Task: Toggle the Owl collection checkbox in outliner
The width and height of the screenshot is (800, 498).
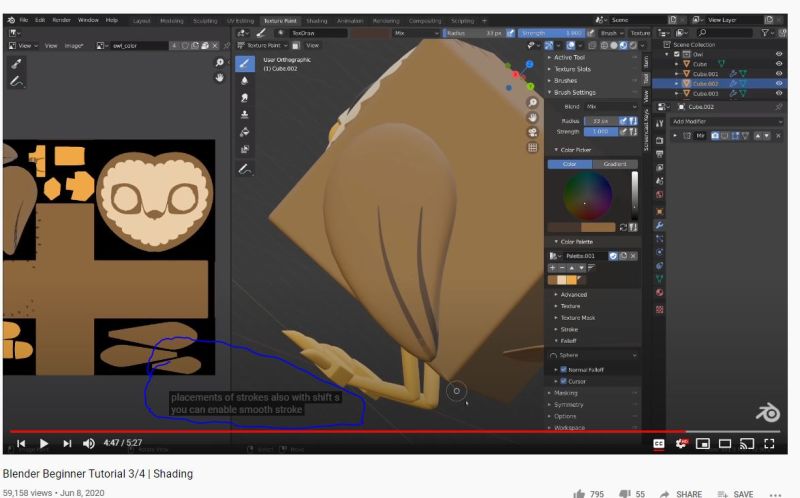Action: [677, 54]
